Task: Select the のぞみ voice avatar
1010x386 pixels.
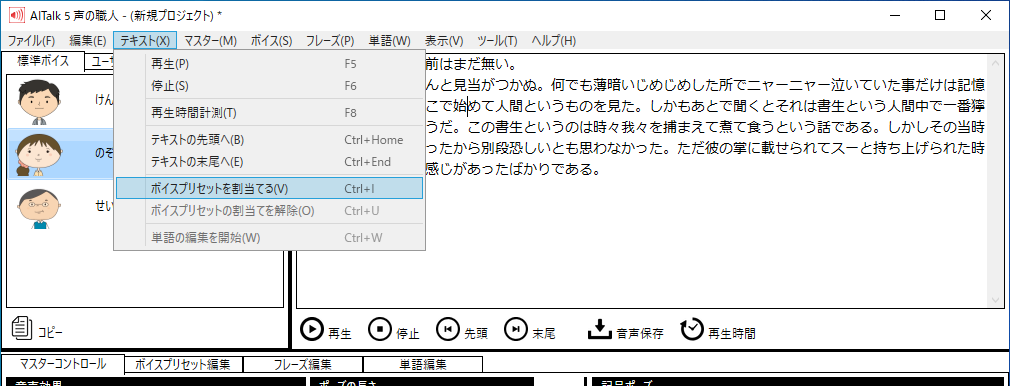Action: click(38, 155)
